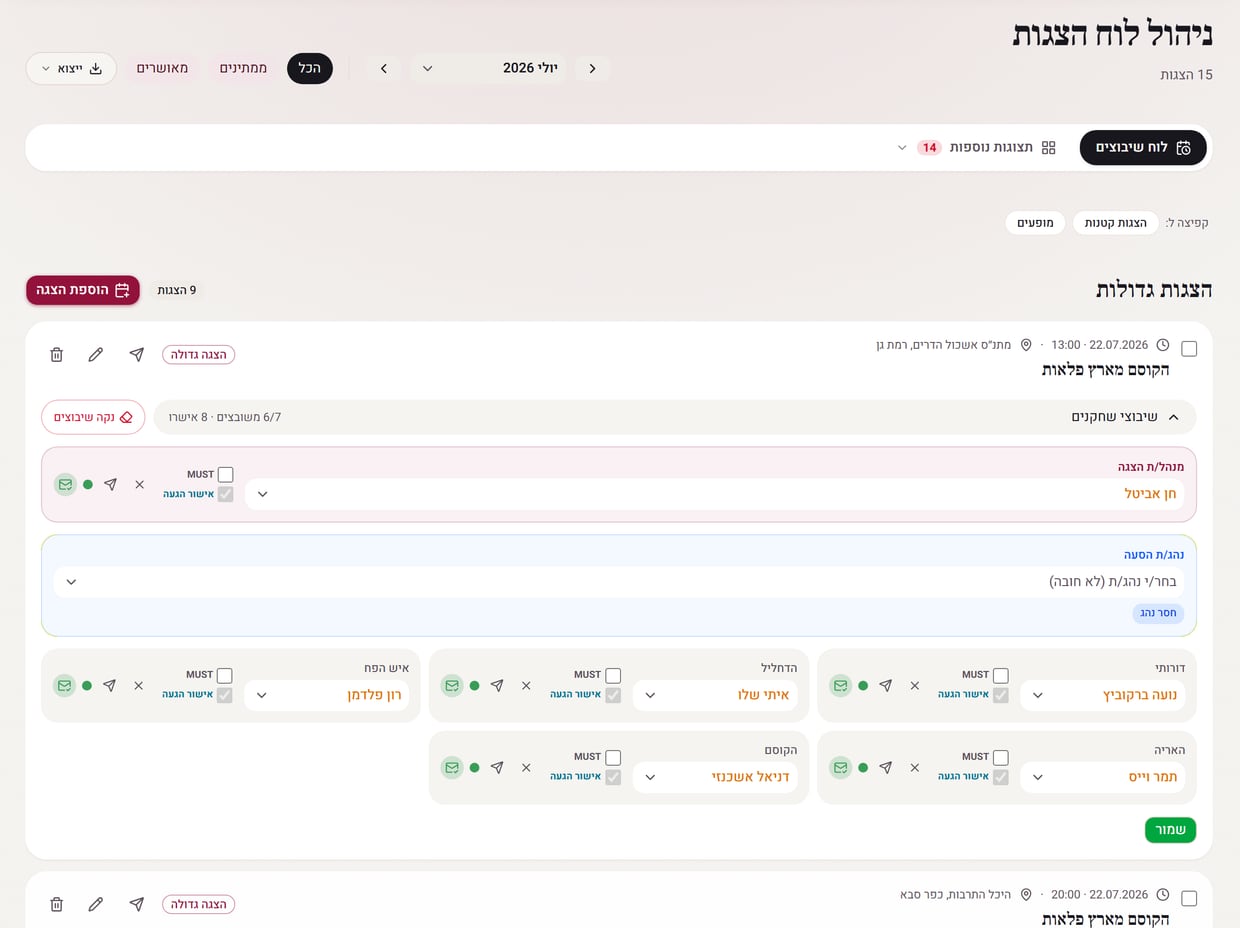Image resolution: width=1240 pixels, height=928 pixels.
Task: Click נקה שיבוצים to clear assignments
Action: [93, 417]
